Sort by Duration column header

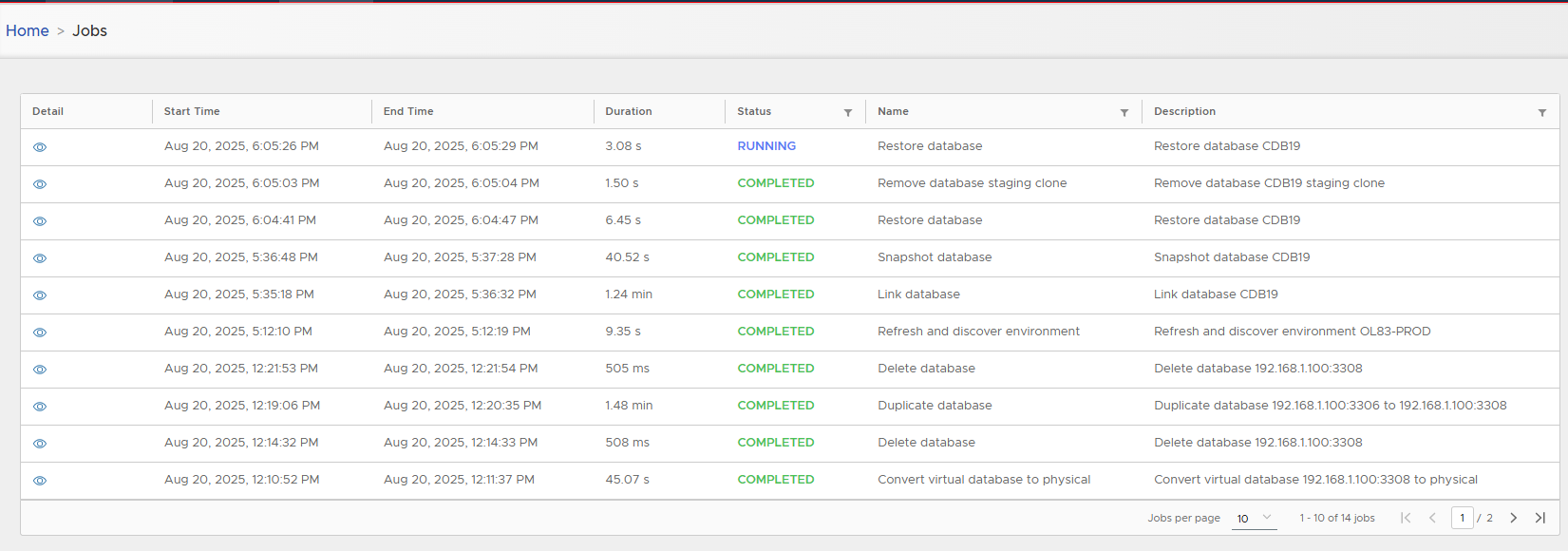[629, 111]
